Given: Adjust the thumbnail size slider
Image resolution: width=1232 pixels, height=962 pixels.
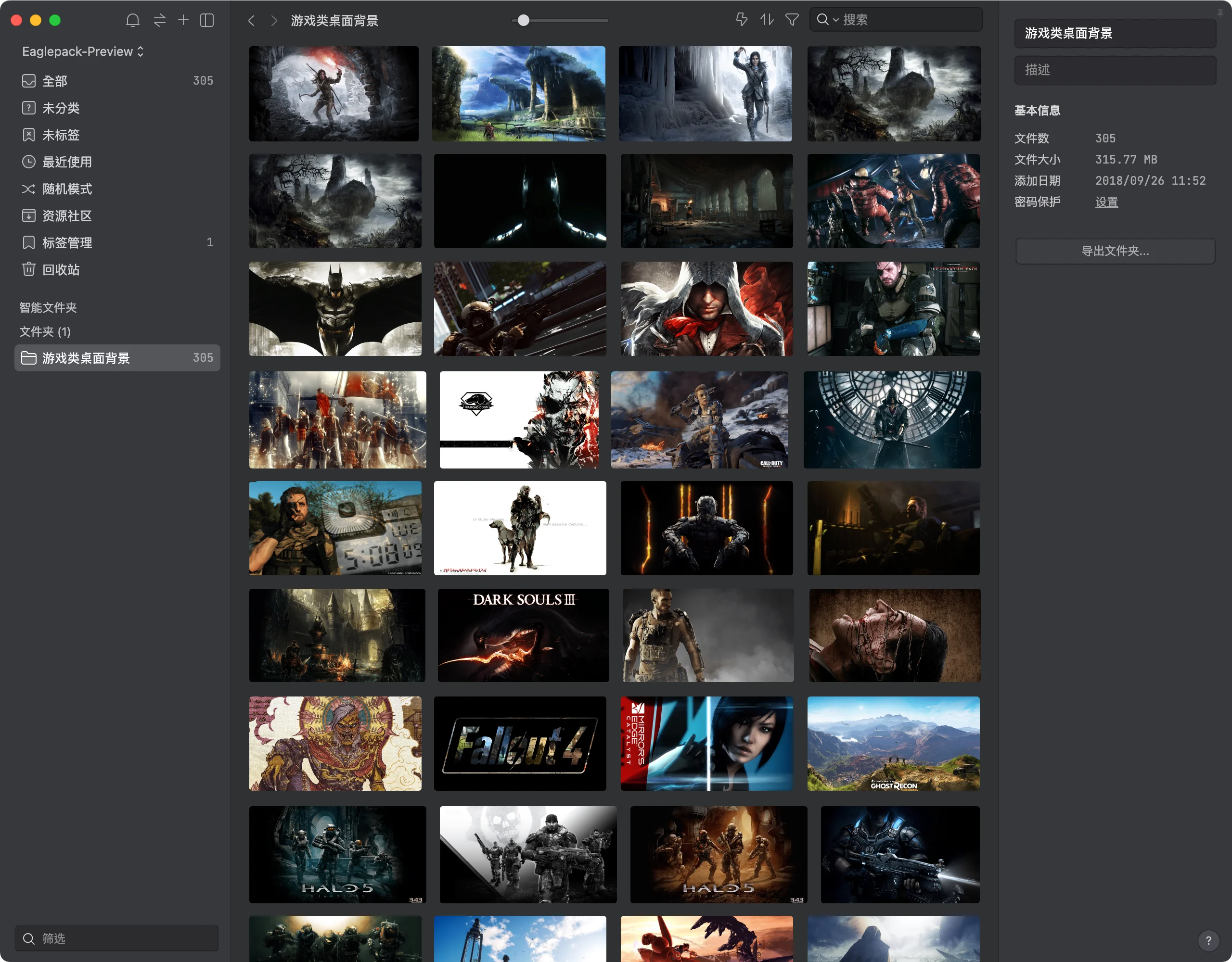Looking at the screenshot, I should 524,20.
